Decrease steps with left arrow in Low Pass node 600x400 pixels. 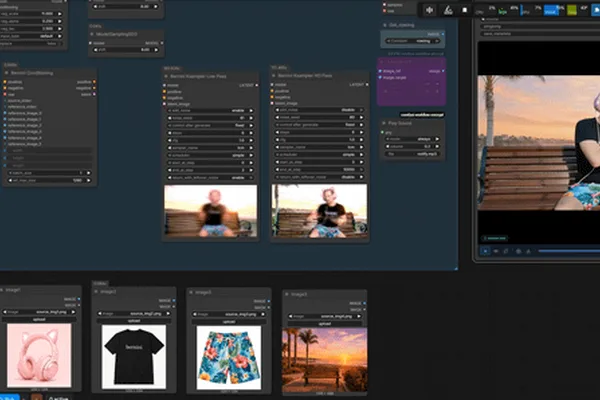pyautogui.click(x=170, y=133)
